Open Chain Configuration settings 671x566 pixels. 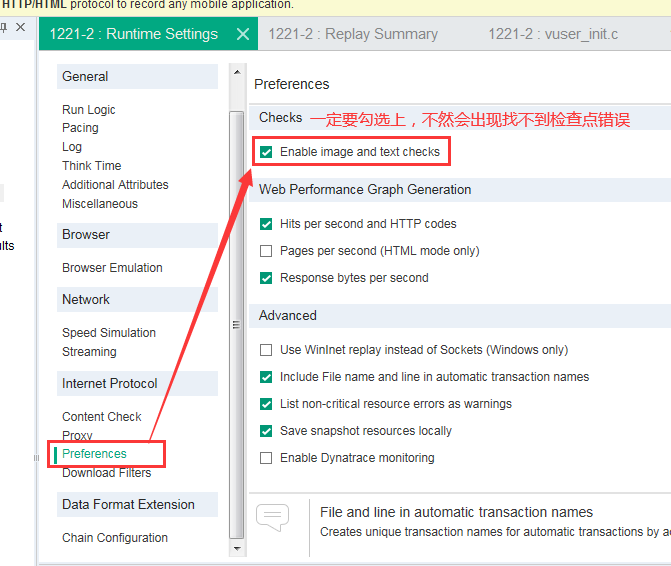[115, 538]
